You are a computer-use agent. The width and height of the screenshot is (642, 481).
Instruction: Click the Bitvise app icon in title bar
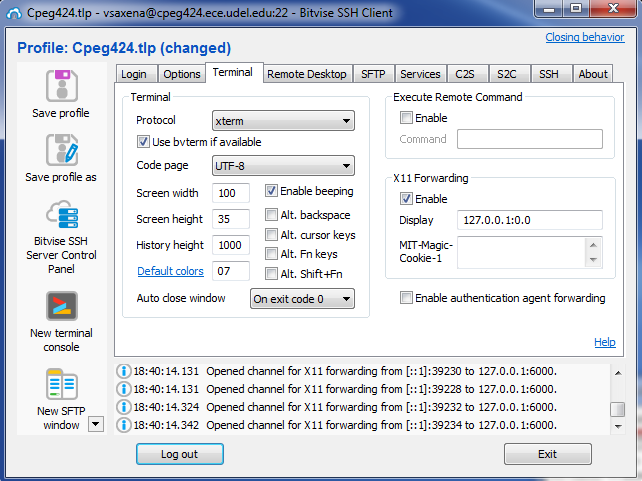pyautogui.click(x=13, y=12)
